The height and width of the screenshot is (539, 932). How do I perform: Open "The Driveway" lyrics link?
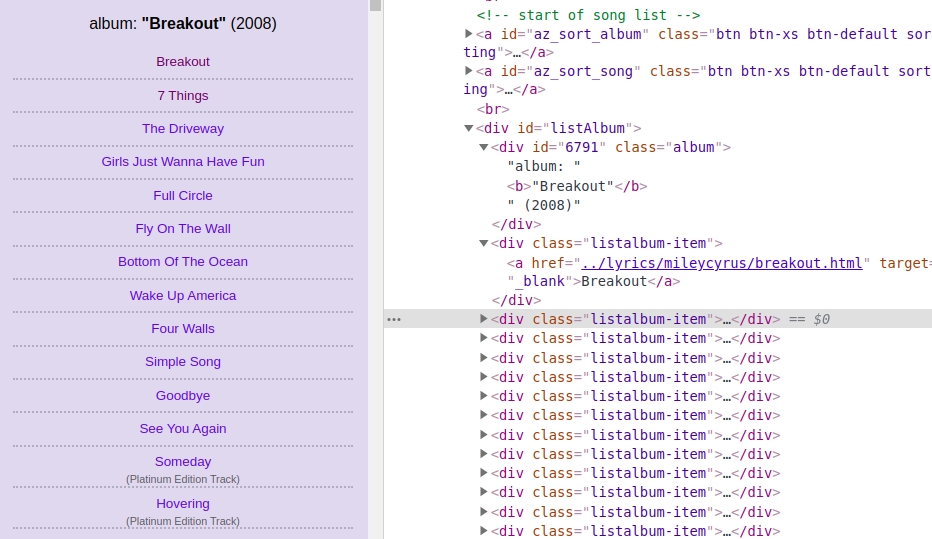pyautogui.click(x=183, y=129)
